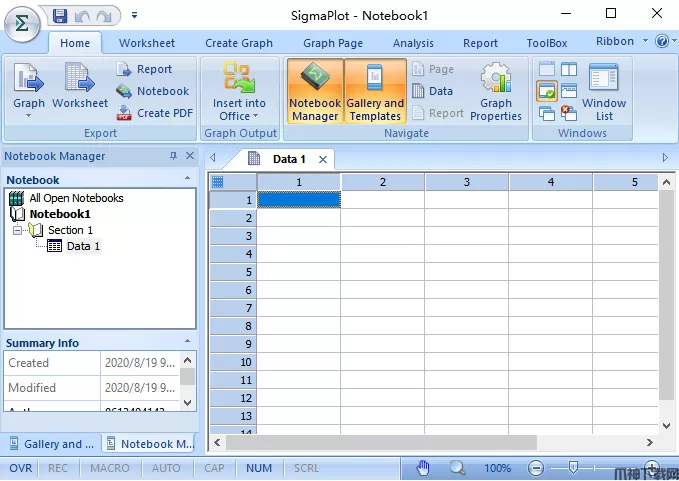Click the Modified date value field
Image resolution: width=679 pixels, height=481 pixels.
tap(140, 387)
